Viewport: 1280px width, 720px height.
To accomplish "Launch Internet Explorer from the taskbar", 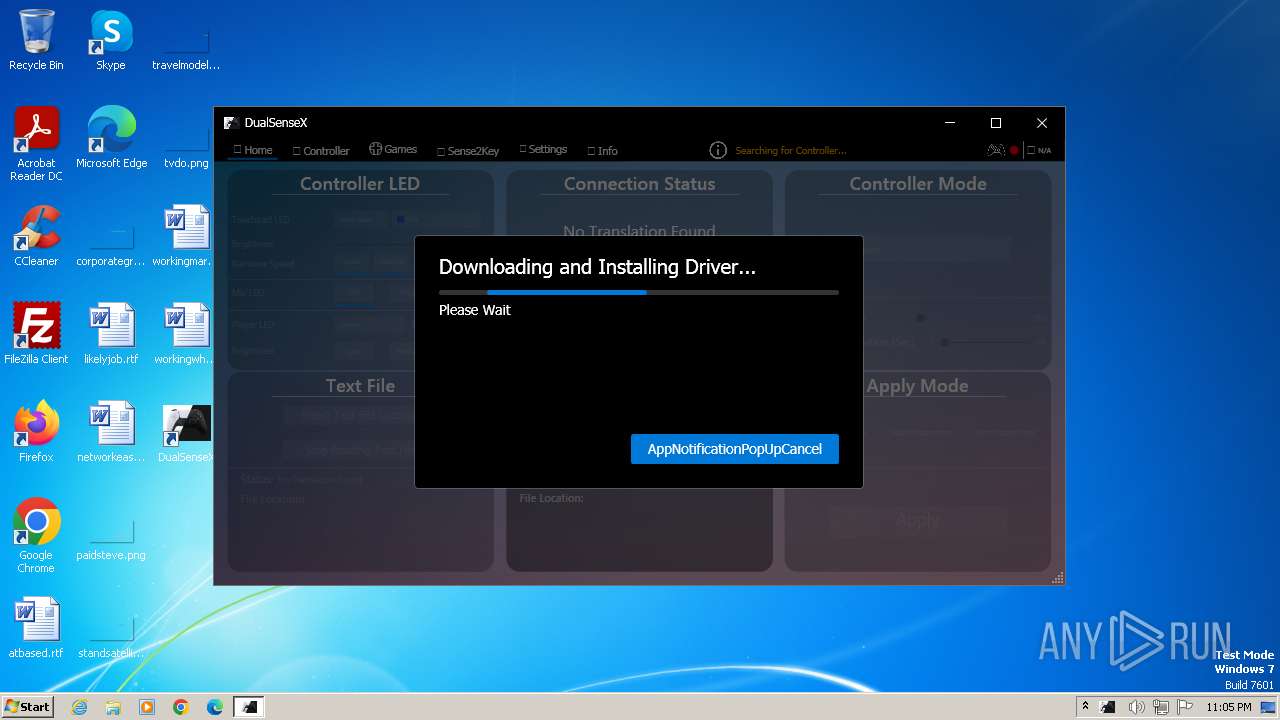I will [x=79, y=707].
